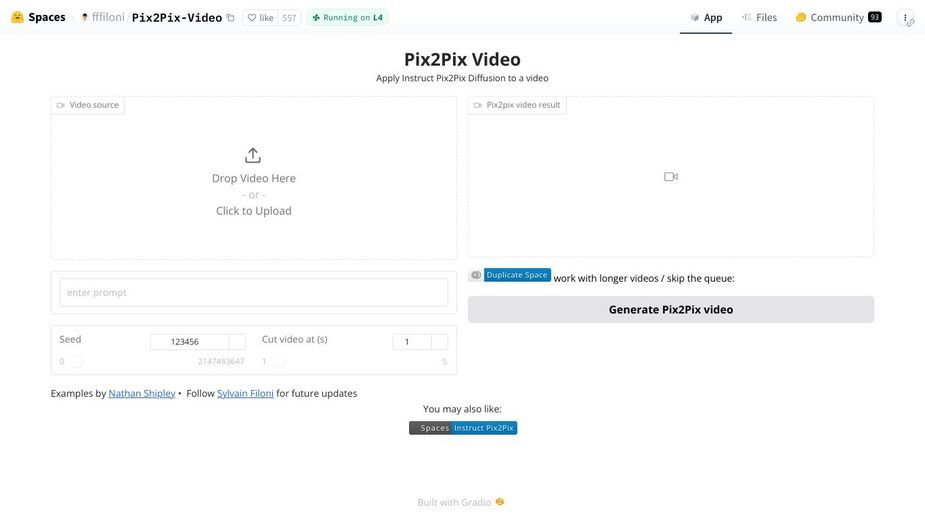The width and height of the screenshot is (925, 520).
Task: Click the fffiloni avatar icon
Action: 84,18
